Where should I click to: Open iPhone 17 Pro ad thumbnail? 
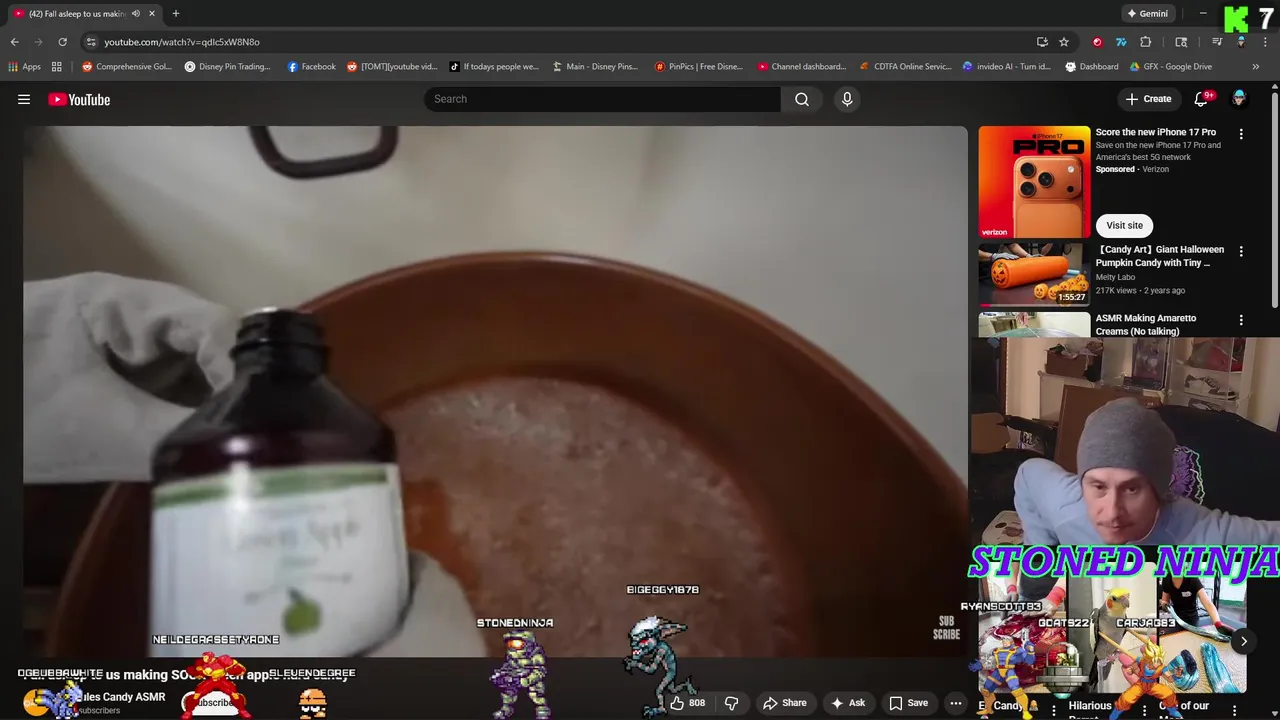pos(1034,182)
